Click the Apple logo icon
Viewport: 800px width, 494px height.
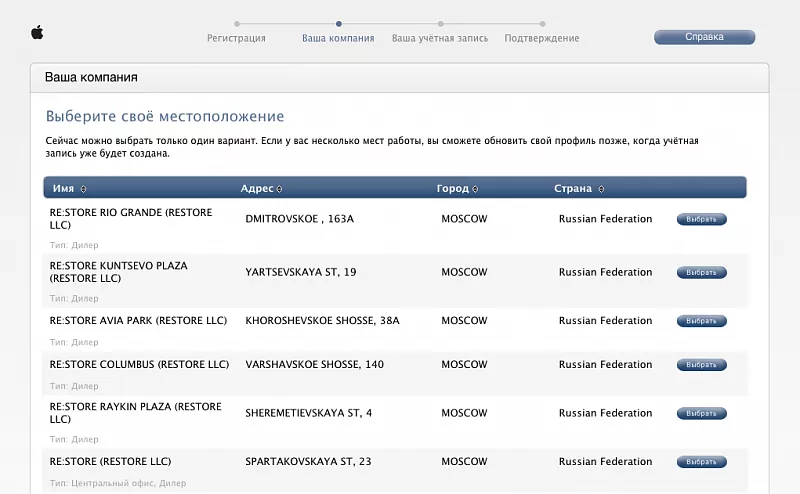coord(37,33)
